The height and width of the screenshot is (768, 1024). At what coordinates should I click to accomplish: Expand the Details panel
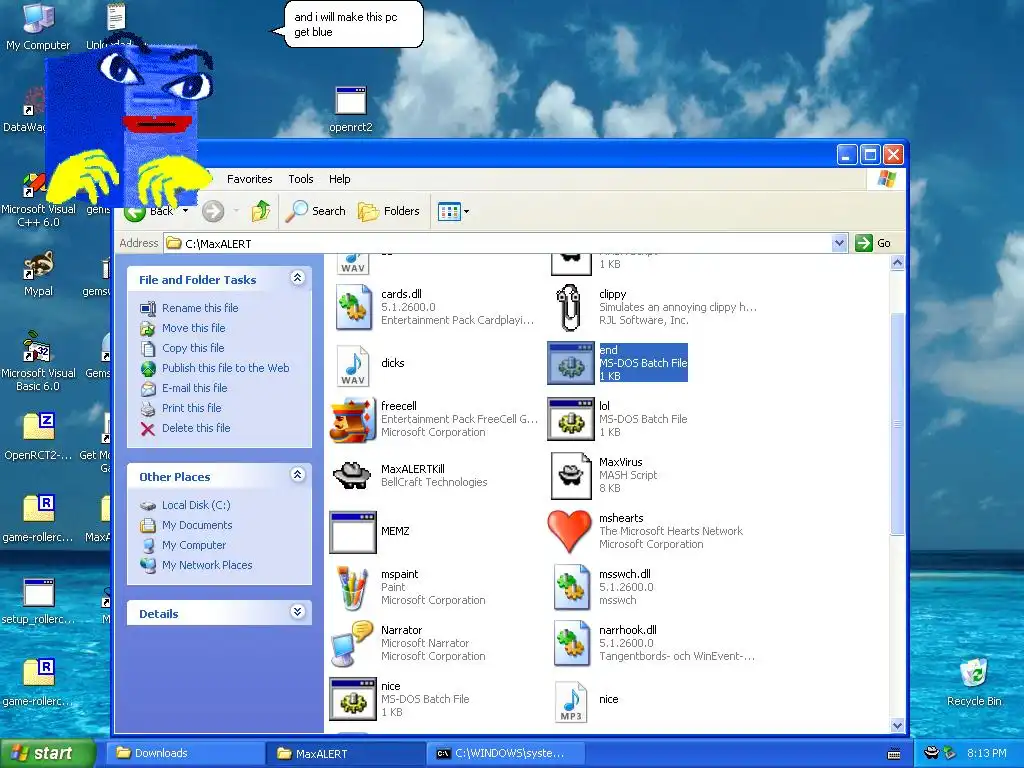(x=297, y=612)
